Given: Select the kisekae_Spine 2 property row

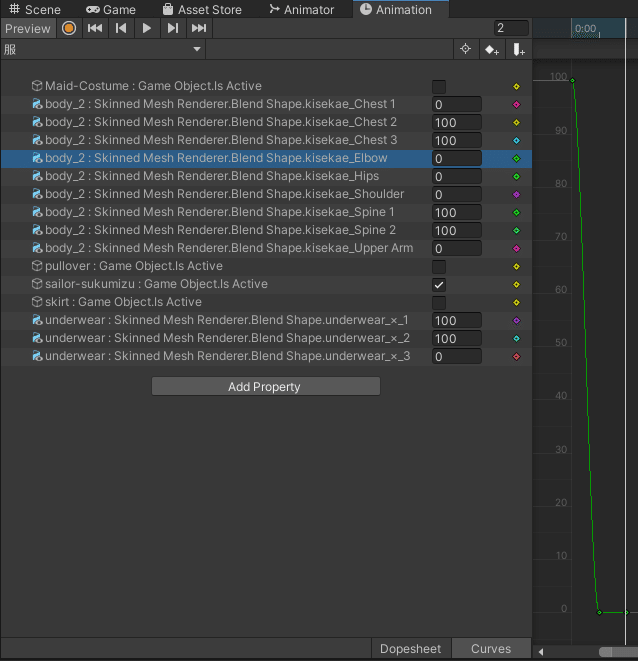Looking at the screenshot, I should point(266,230).
